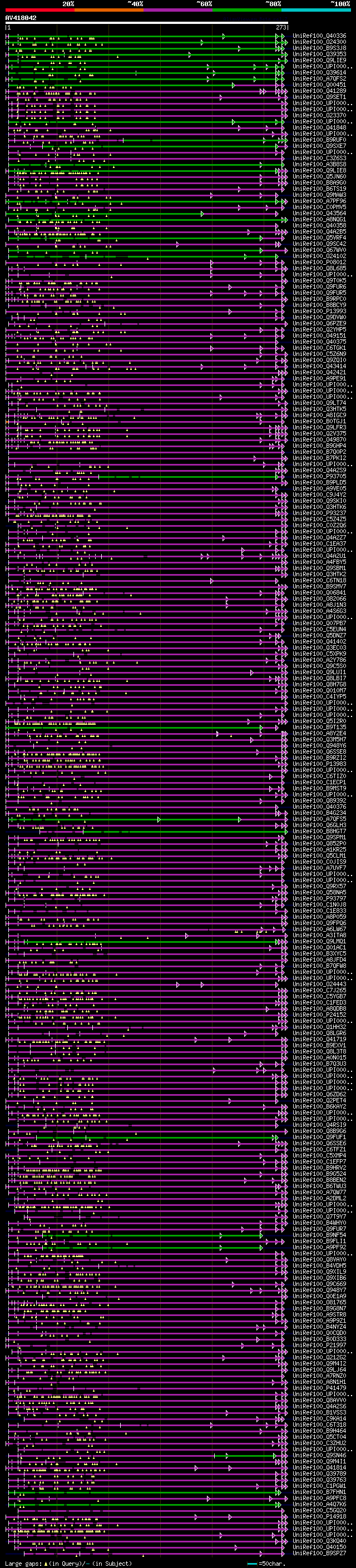This screenshot has height=1568, width=356.
Task: Select the UniRef100_B6TS19 label
Action: coord(319,189)
